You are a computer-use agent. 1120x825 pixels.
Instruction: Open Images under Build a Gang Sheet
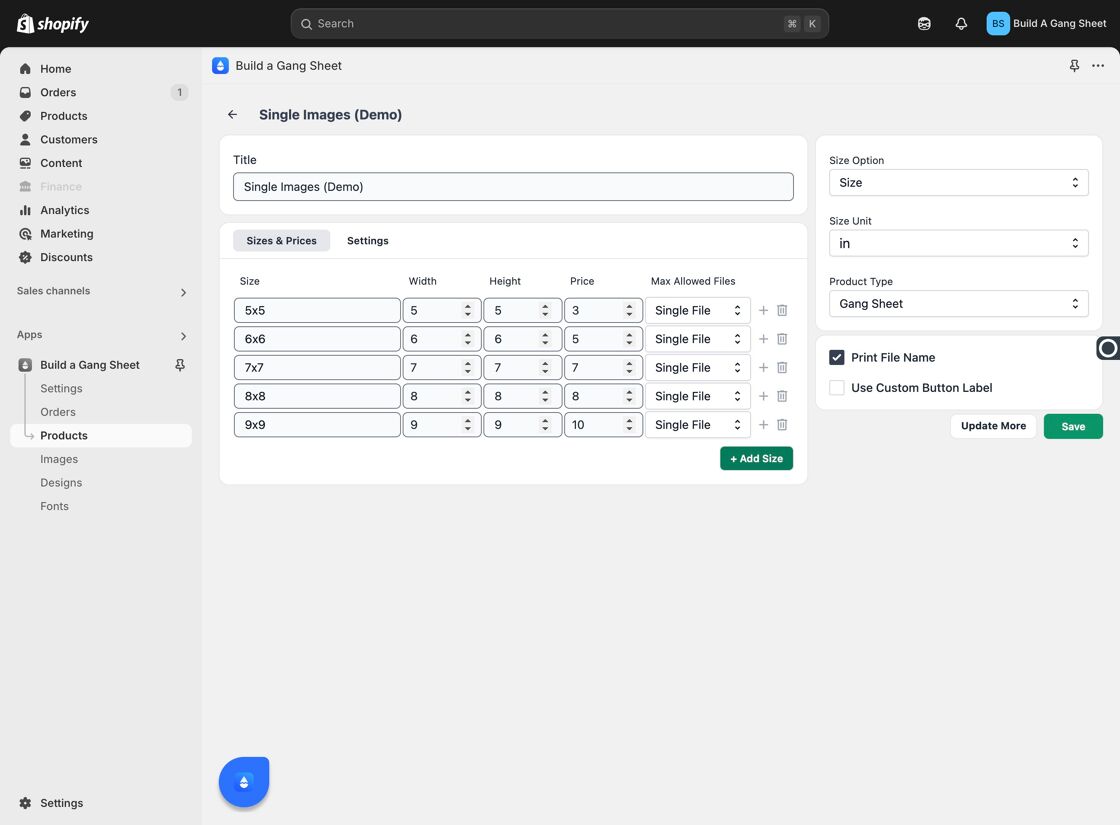coord(59,459)
